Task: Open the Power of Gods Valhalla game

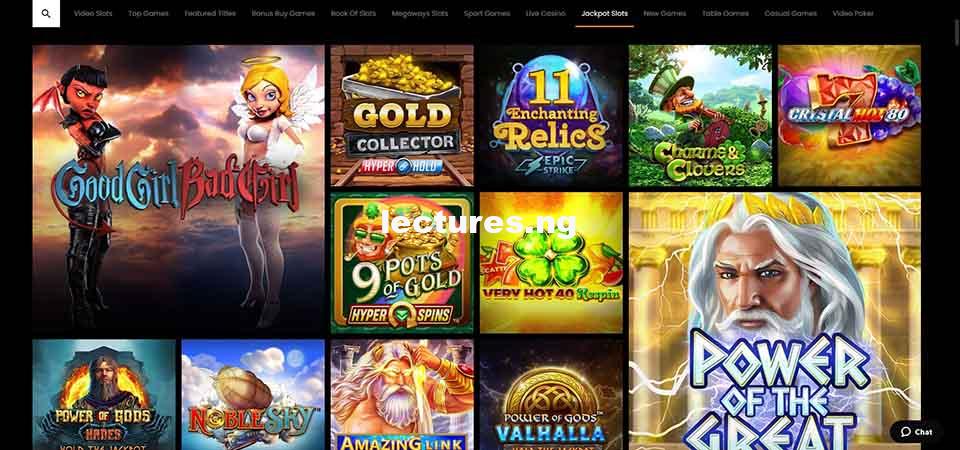Action: [x=551, y=395]
